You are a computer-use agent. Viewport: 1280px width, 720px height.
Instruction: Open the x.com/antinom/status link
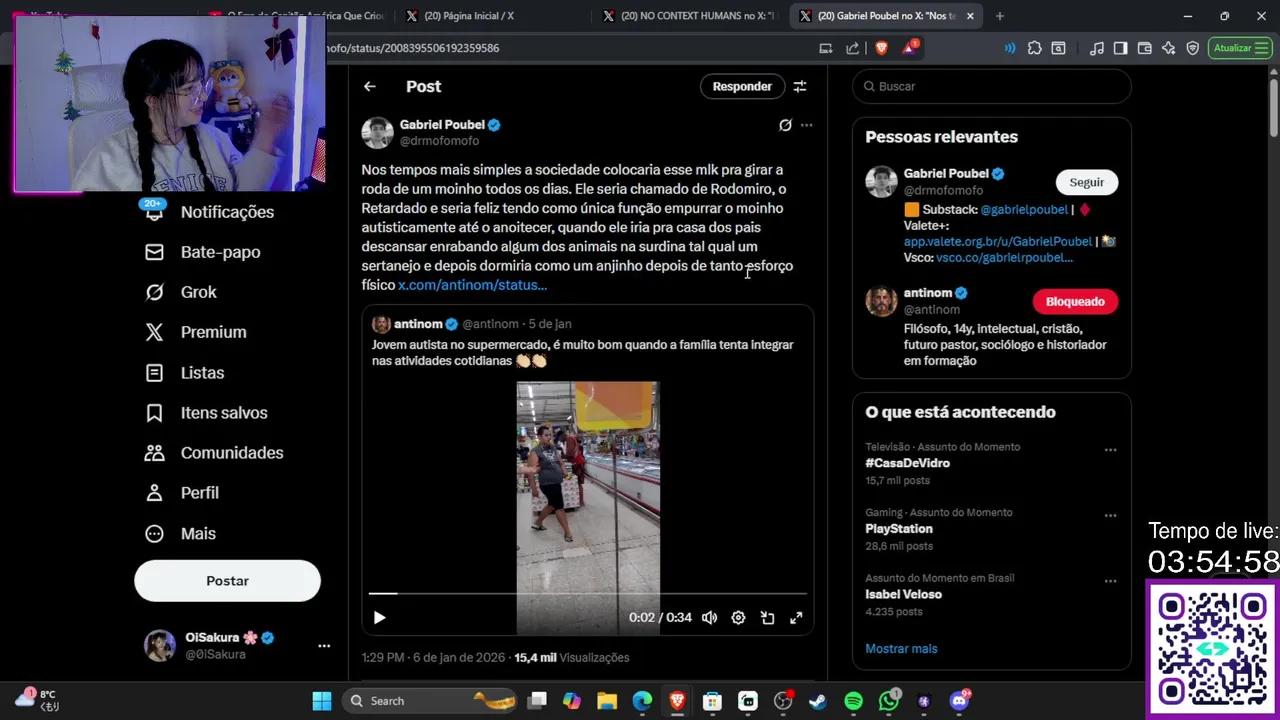(x=472, y=285)
